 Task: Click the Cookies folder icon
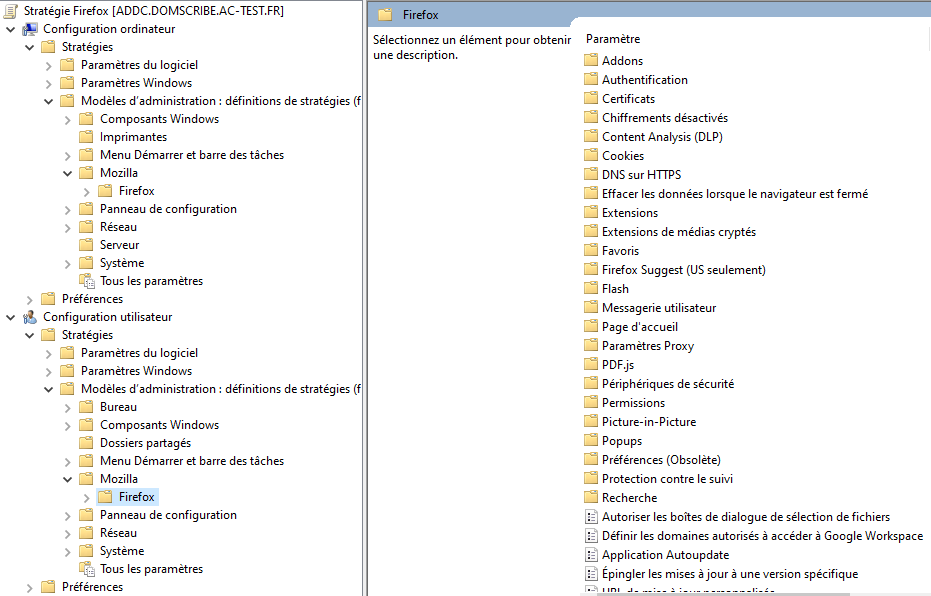[591, 156]
